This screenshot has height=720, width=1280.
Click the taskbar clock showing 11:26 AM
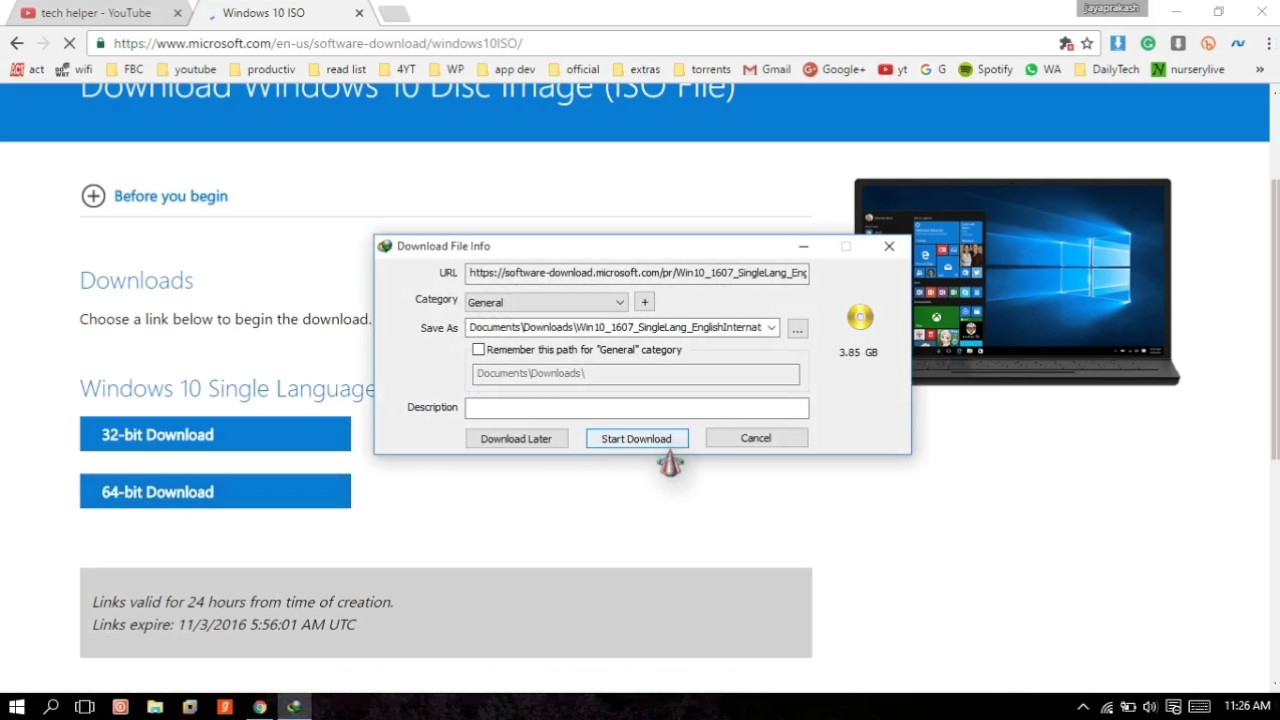tap(1246, 706)
